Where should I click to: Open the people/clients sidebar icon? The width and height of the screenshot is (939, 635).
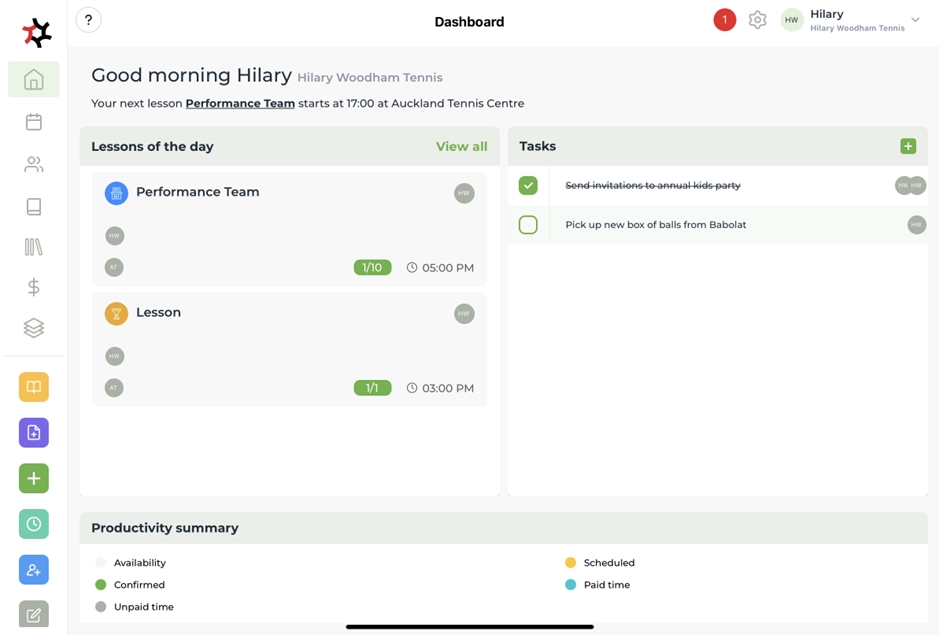pyautogui.click(x=33, y=164)
